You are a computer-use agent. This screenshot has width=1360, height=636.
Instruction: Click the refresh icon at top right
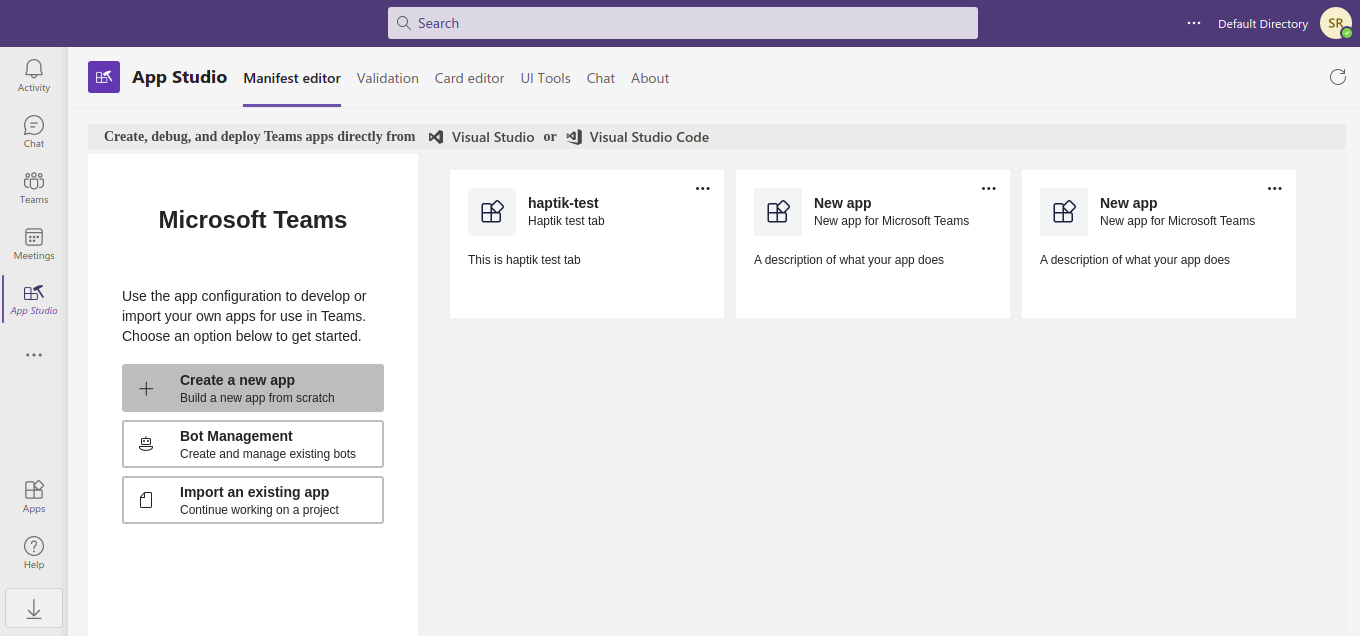click(1338, 77)
